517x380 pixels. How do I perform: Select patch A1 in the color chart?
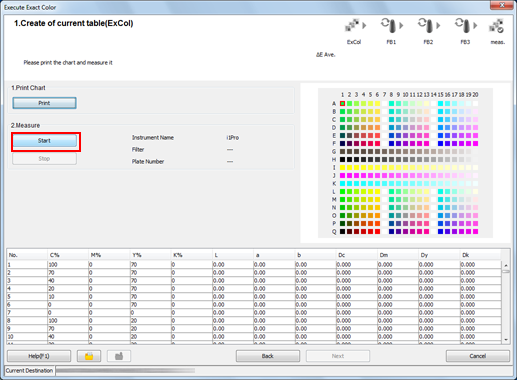coord(342,104)
